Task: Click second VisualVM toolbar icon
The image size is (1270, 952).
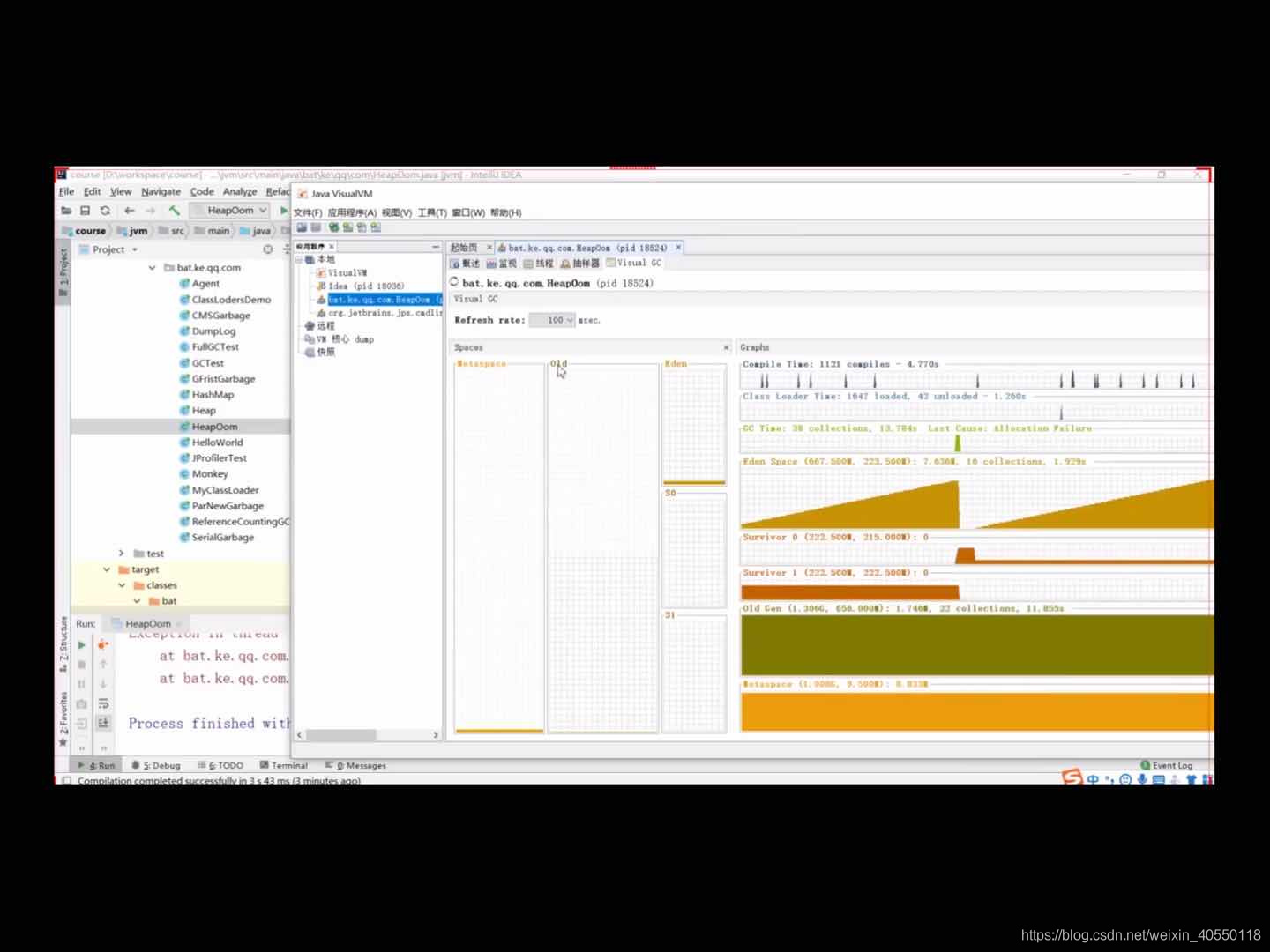Action: tap(316, 227)
